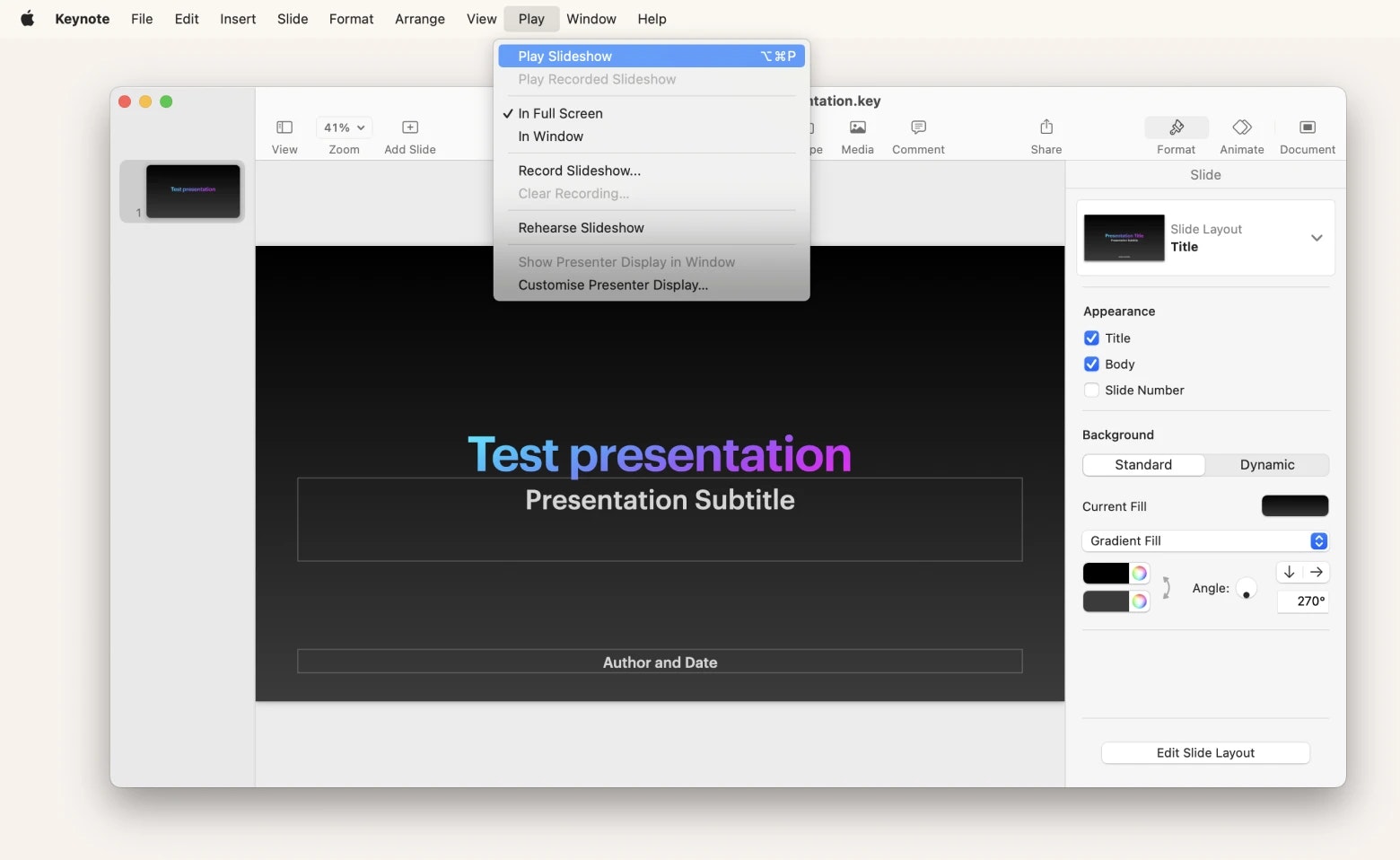This screenshot has height=860, width=1400.
Task: Click the Comment toolbar icon
Action: click(918, 127)
